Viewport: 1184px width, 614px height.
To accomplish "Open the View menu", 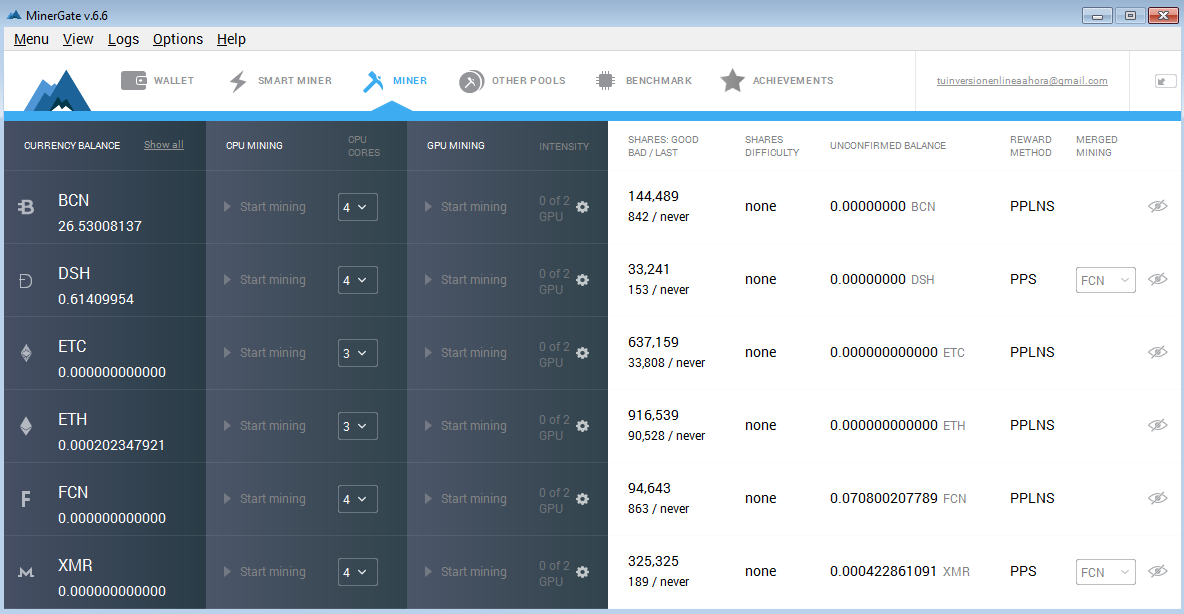I will tap(78, 39).
